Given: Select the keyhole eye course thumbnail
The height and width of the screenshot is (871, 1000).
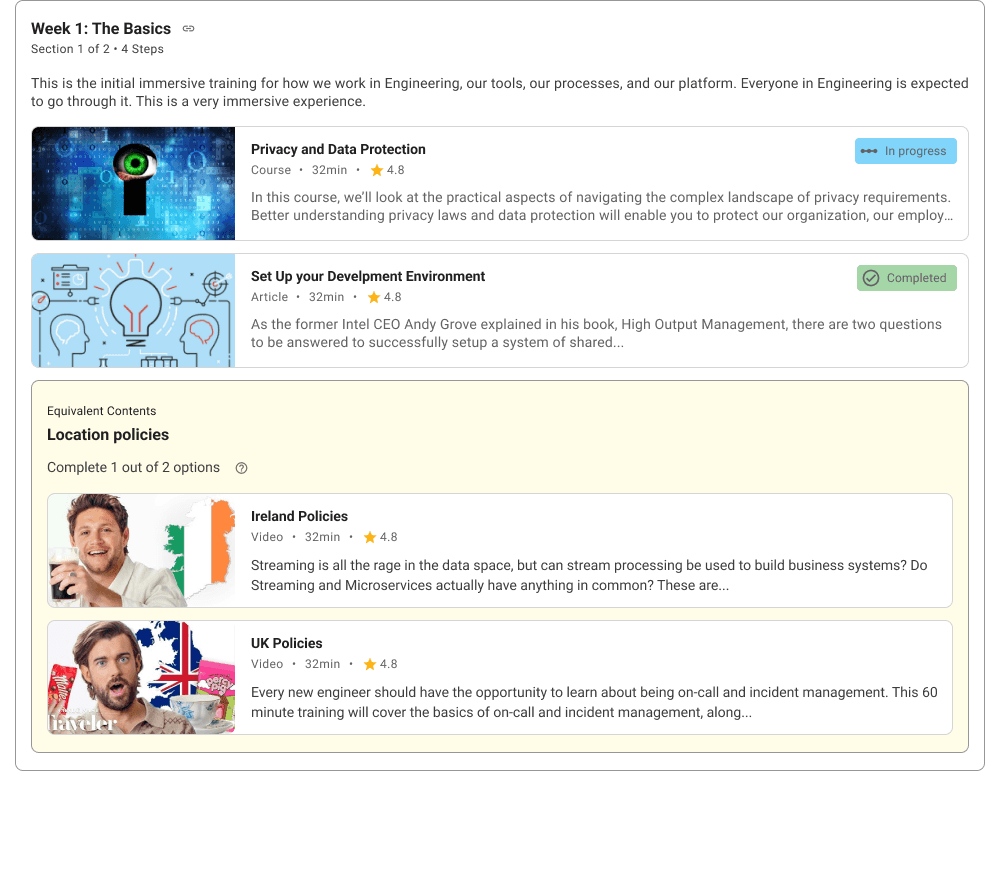Looking at the screenshot, I should coord(133,184).
